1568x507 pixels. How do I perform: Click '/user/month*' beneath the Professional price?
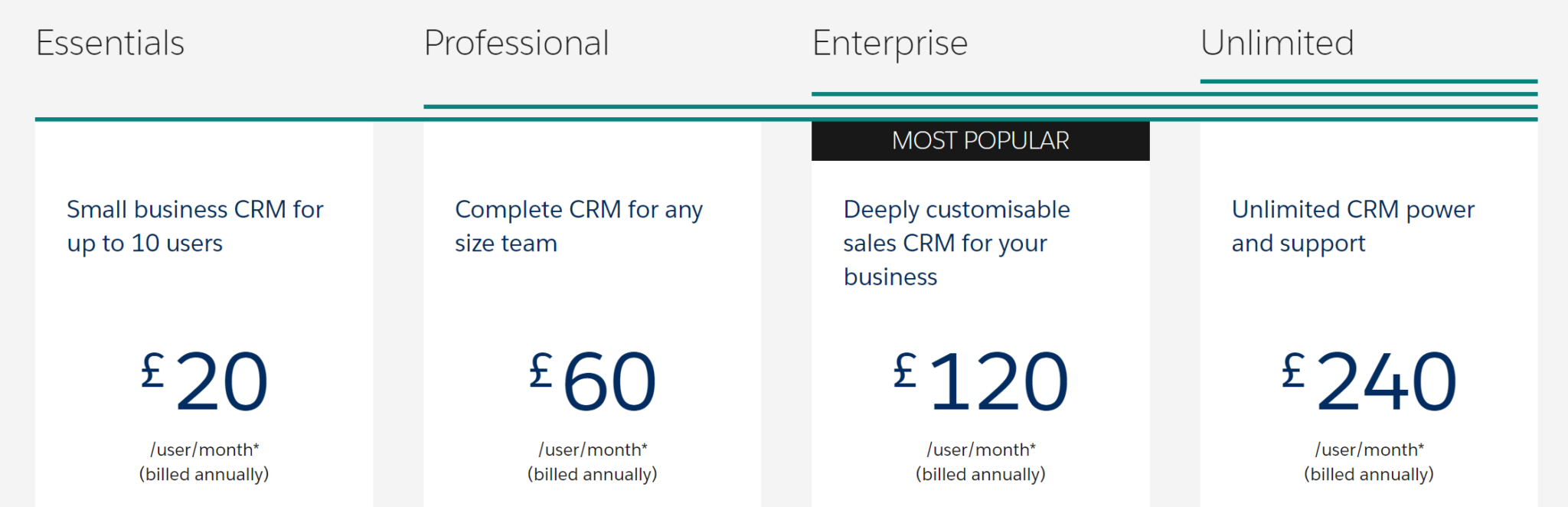pyautogui.click(x=593, y=450)
